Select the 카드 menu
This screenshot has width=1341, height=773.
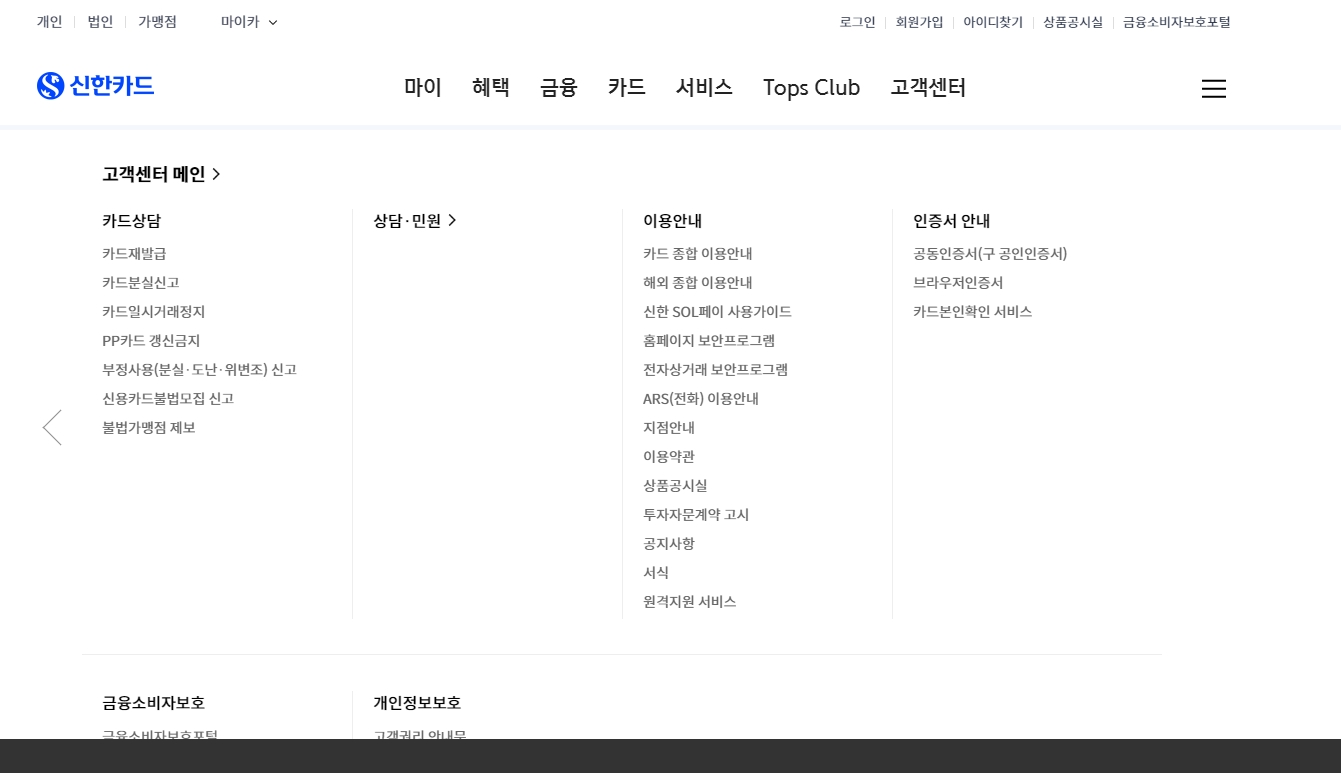point(627,88)
